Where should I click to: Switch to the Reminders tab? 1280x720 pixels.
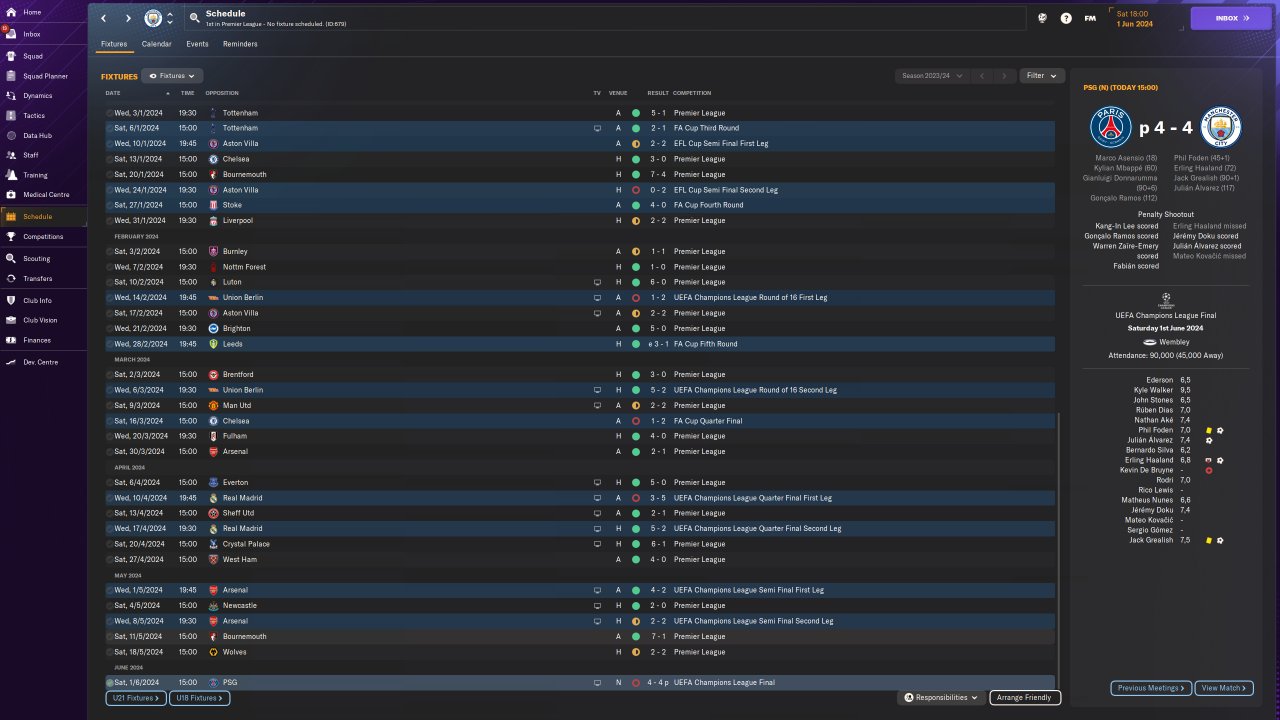click(240, 44)
